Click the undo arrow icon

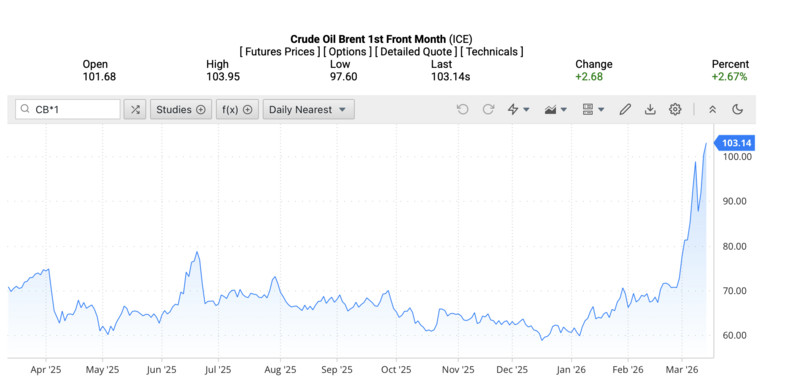462,109
